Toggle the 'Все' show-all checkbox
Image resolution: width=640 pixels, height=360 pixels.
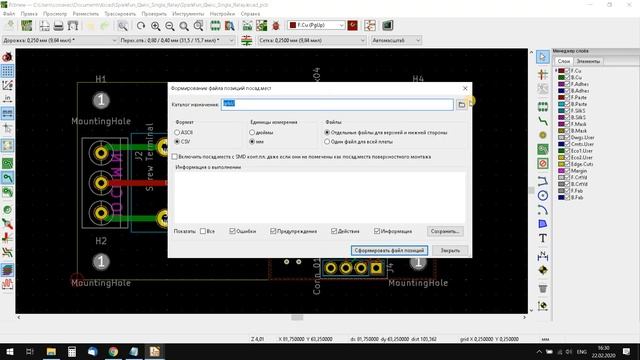point(203,231)
